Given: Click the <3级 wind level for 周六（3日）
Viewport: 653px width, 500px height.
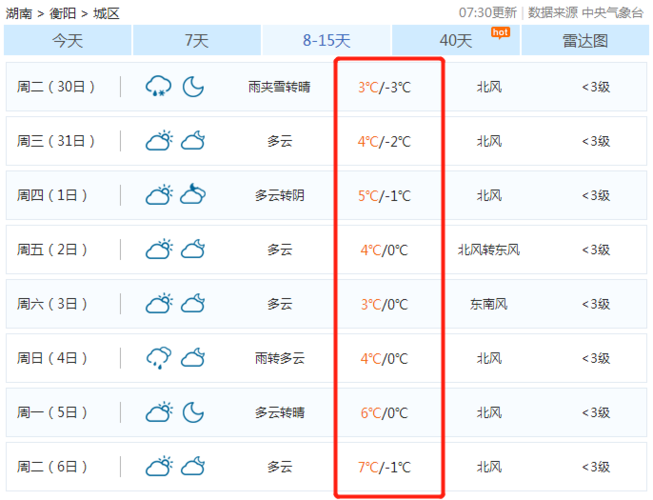Looking at the screenshot, I should coord(596,303).
